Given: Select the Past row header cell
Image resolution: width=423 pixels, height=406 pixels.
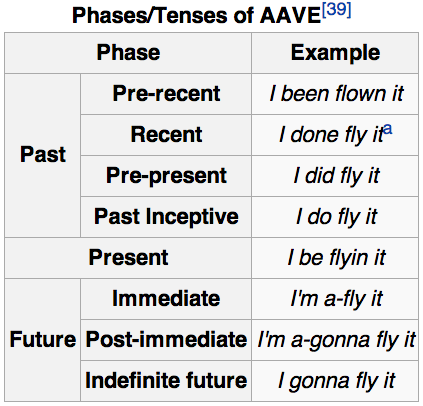Looking at the screenshot, I should click(x=43, y=155).
